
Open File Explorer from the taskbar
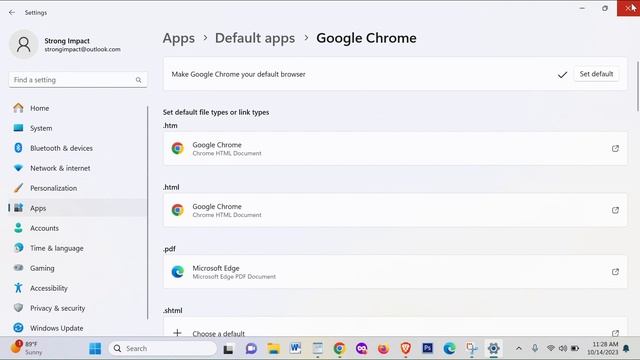coord(273,349)
